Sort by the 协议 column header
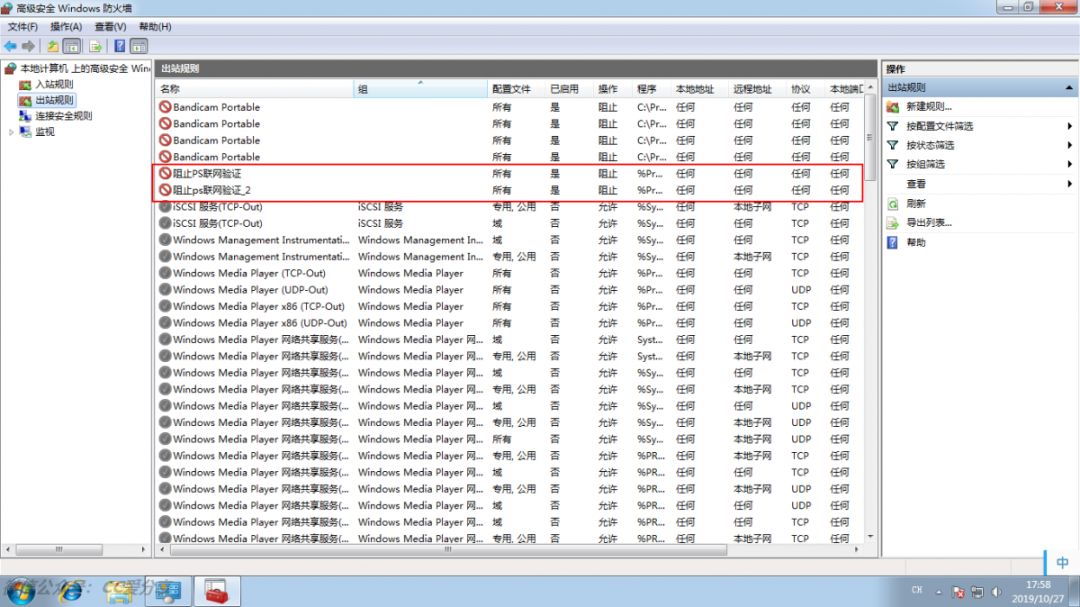Image resolution: width=1080 pixels, height=607 pixels. click(805, 89)
